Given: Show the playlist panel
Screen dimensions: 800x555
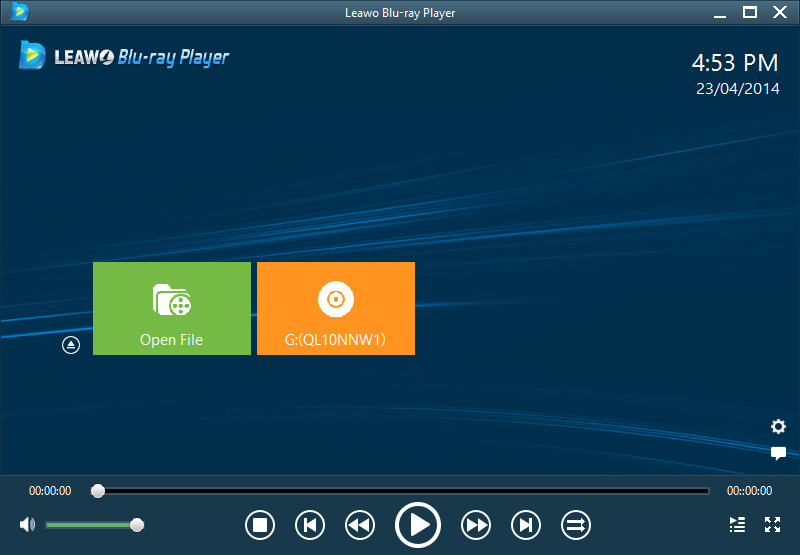Looking at the screenshot, I should tap(737, 524).
